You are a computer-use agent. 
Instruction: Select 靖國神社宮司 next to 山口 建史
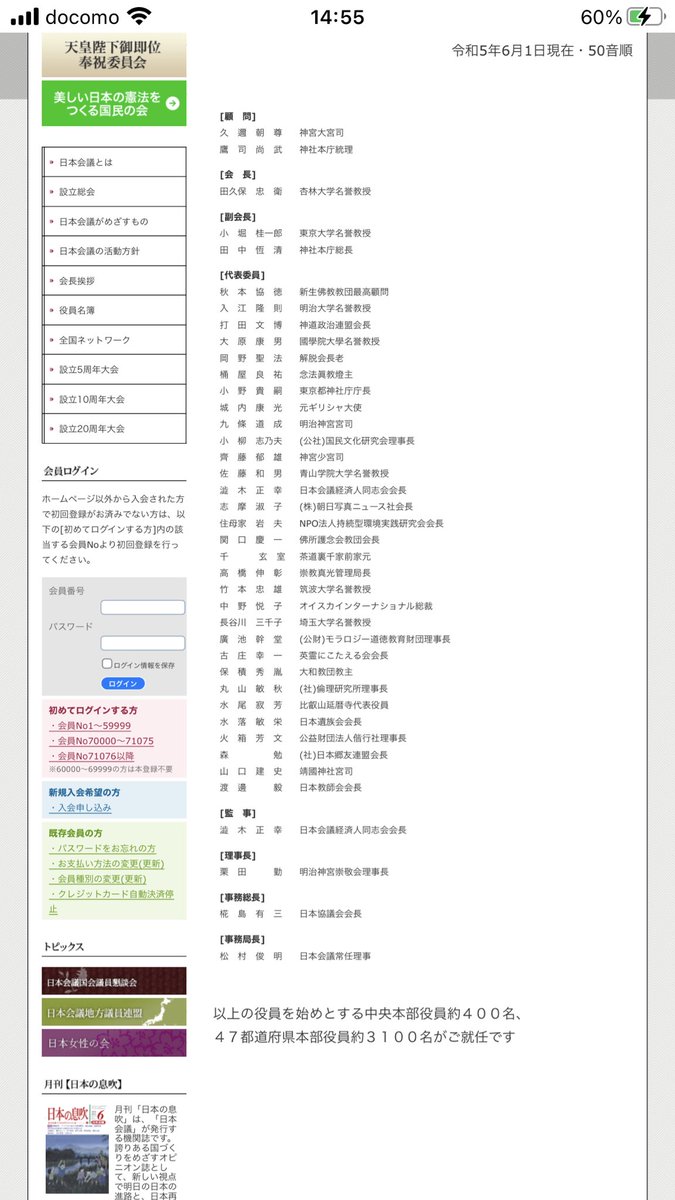point(326,771)
